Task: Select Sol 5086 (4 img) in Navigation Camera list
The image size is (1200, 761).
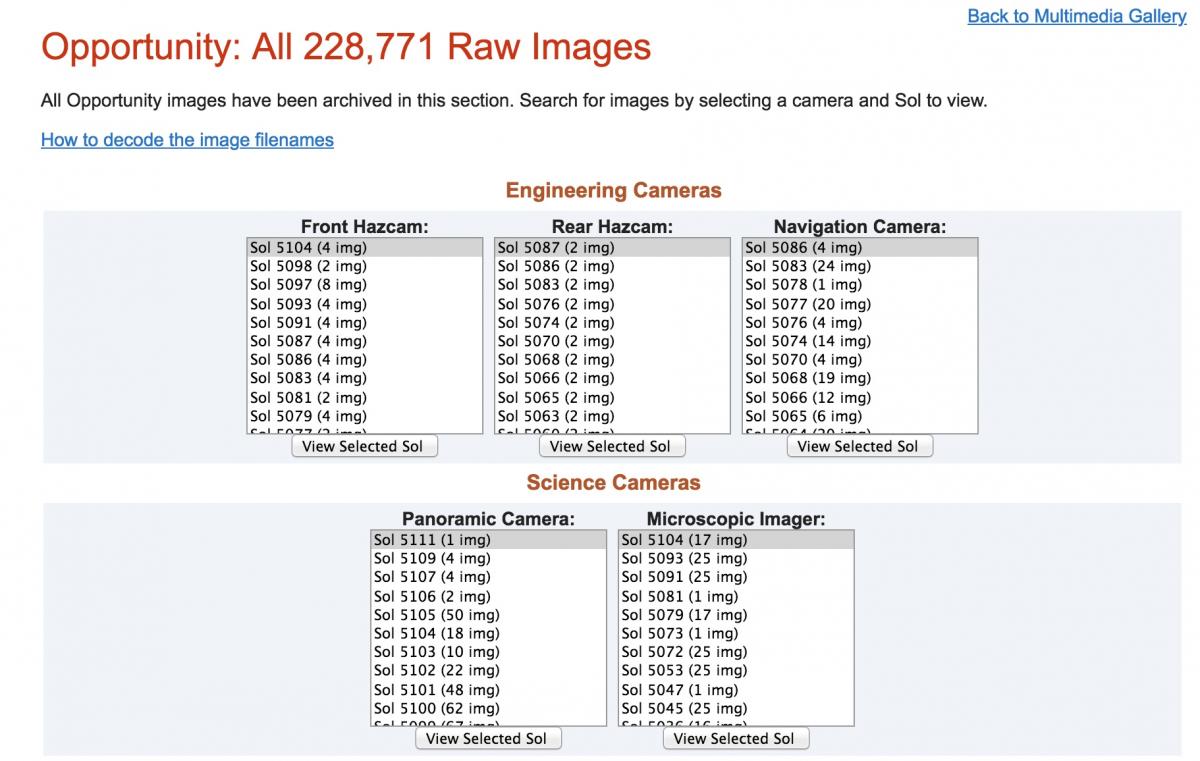Action: (x=859, y=248)
